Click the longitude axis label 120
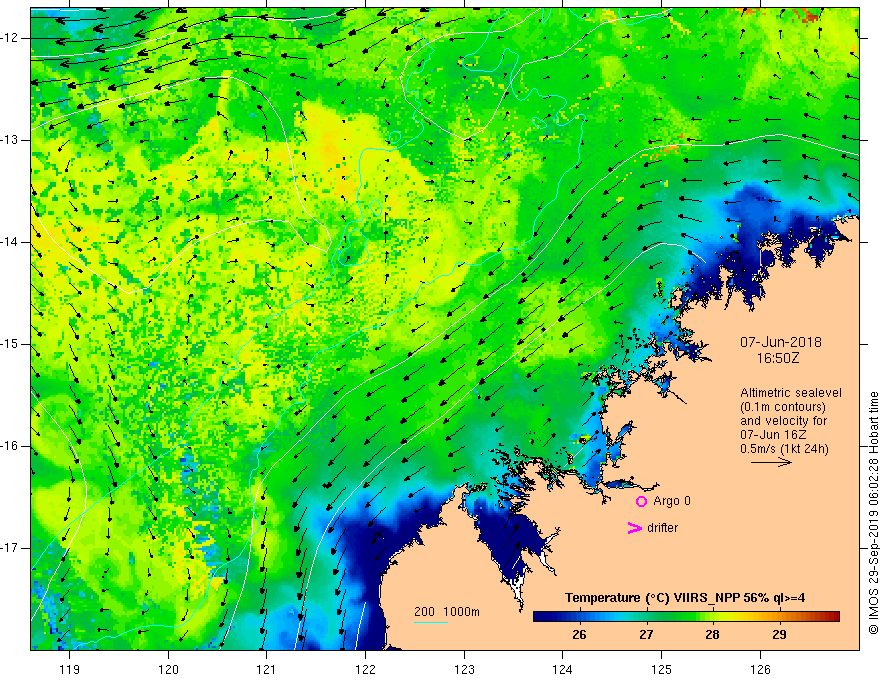 [x=168, y=669]
